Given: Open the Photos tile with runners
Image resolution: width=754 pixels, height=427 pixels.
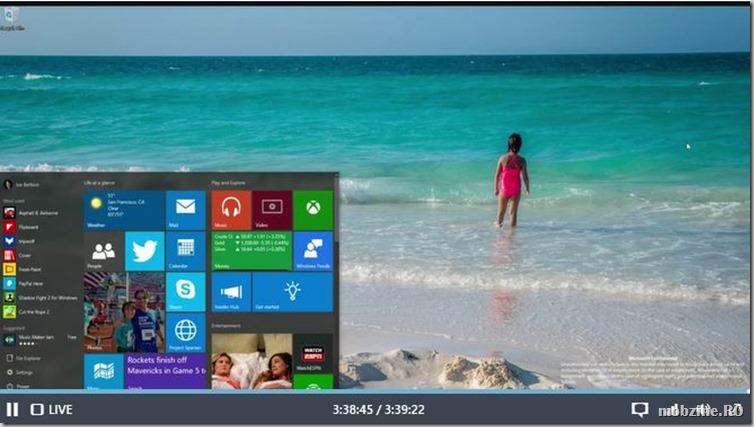Looking at the screenshot, I should pos(125,313).
